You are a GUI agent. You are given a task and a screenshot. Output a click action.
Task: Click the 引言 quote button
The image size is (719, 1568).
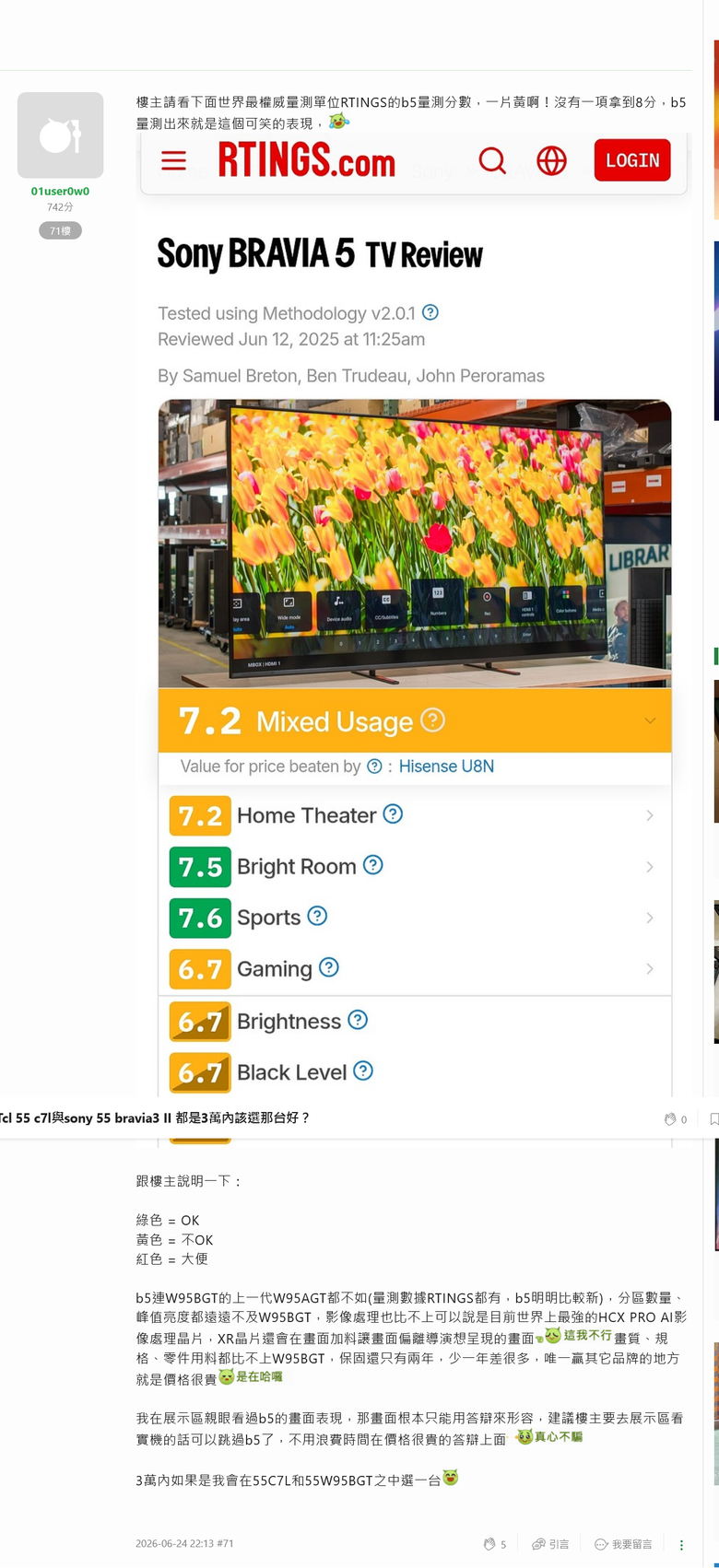click(550, 1544)
